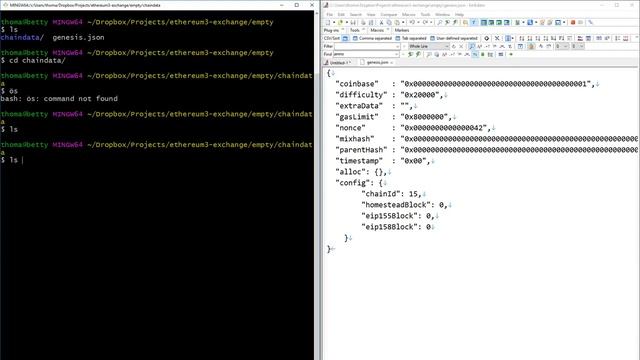Open the Tools menu in EmEditor
Image resolution: width=640 pixels, height=360 pixels.
[x=425, y=15]
